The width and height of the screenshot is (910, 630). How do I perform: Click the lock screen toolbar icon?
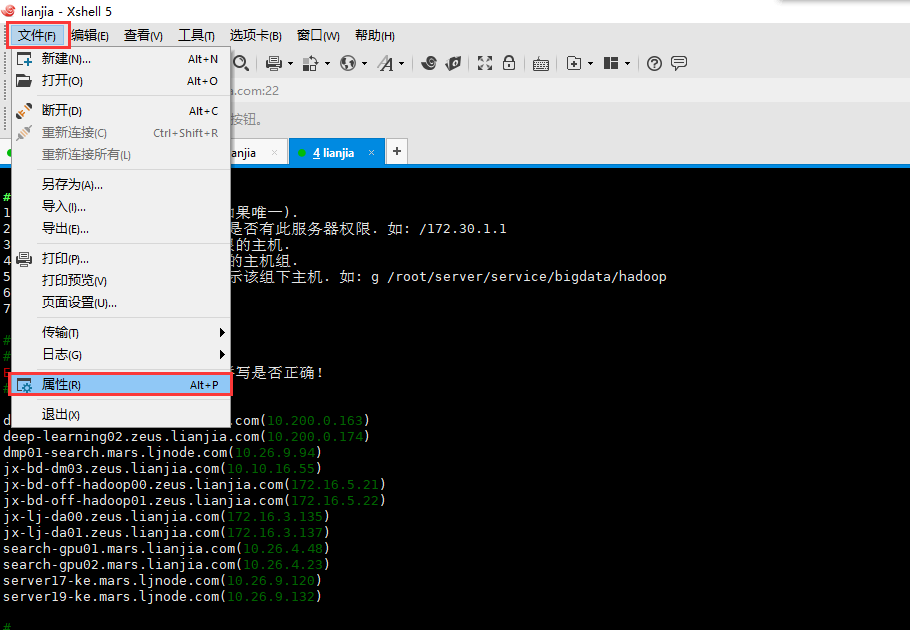click(x=509, y=63)
